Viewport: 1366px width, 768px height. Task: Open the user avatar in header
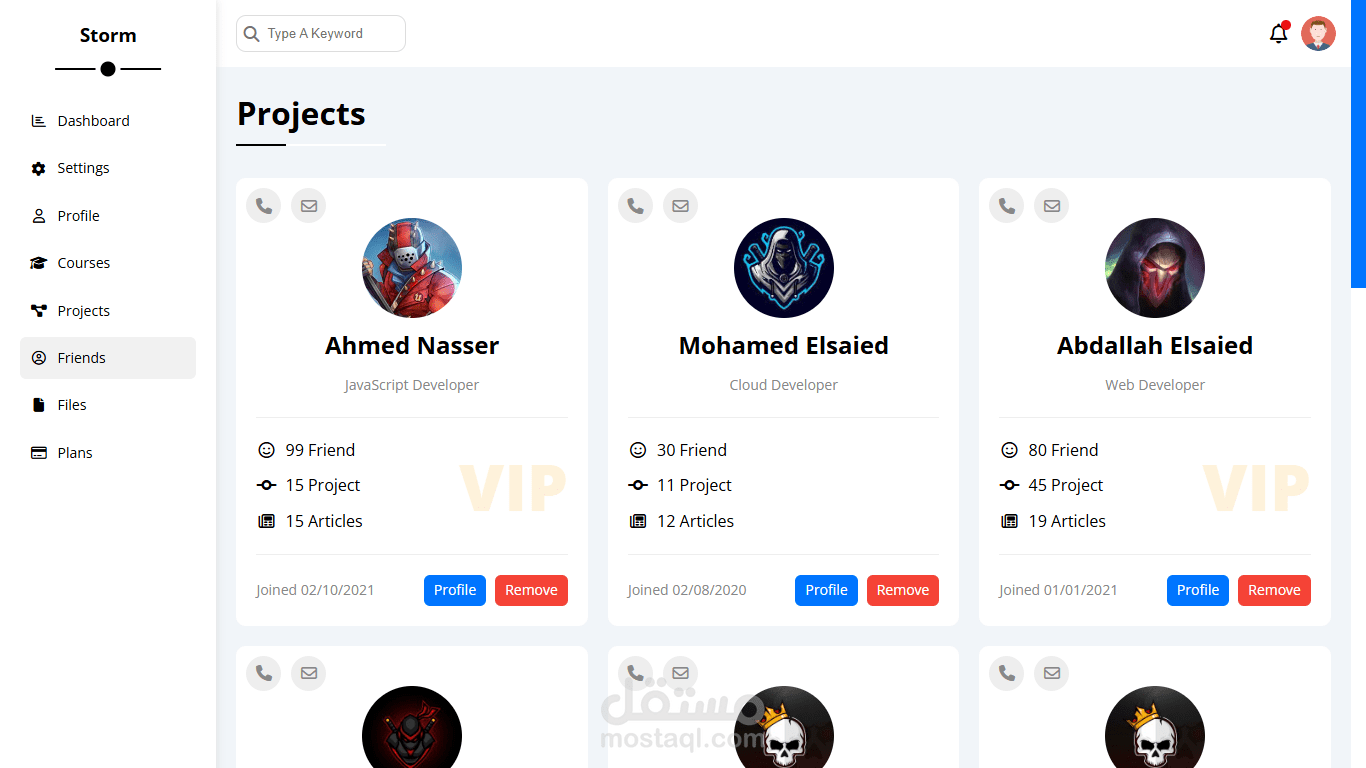1318,34
